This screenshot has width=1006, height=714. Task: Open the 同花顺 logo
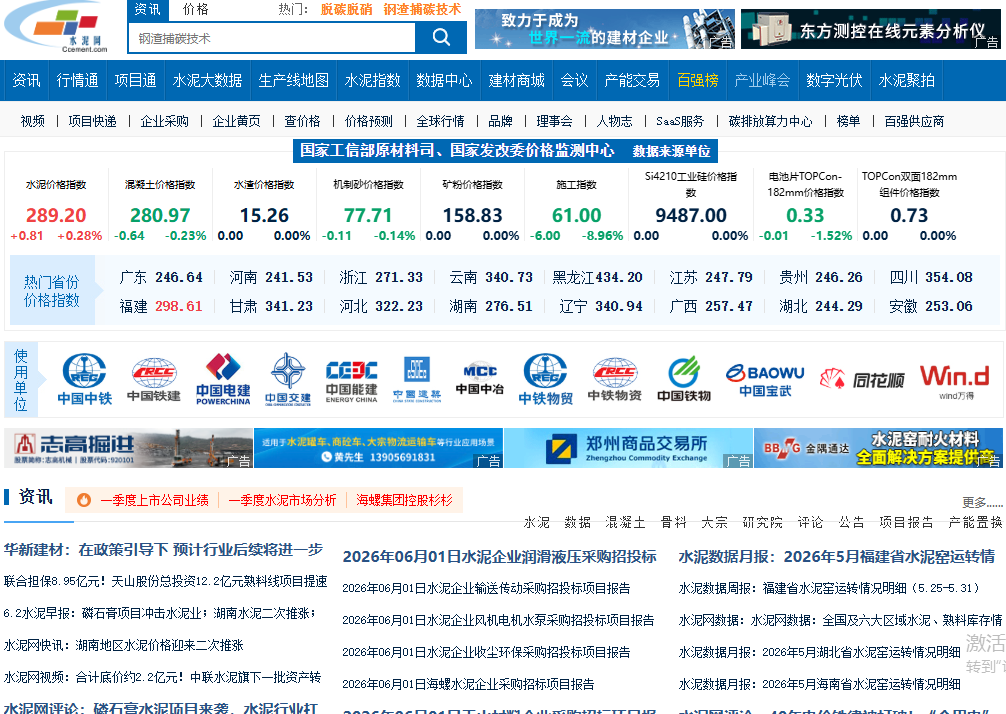click(862, 380)
